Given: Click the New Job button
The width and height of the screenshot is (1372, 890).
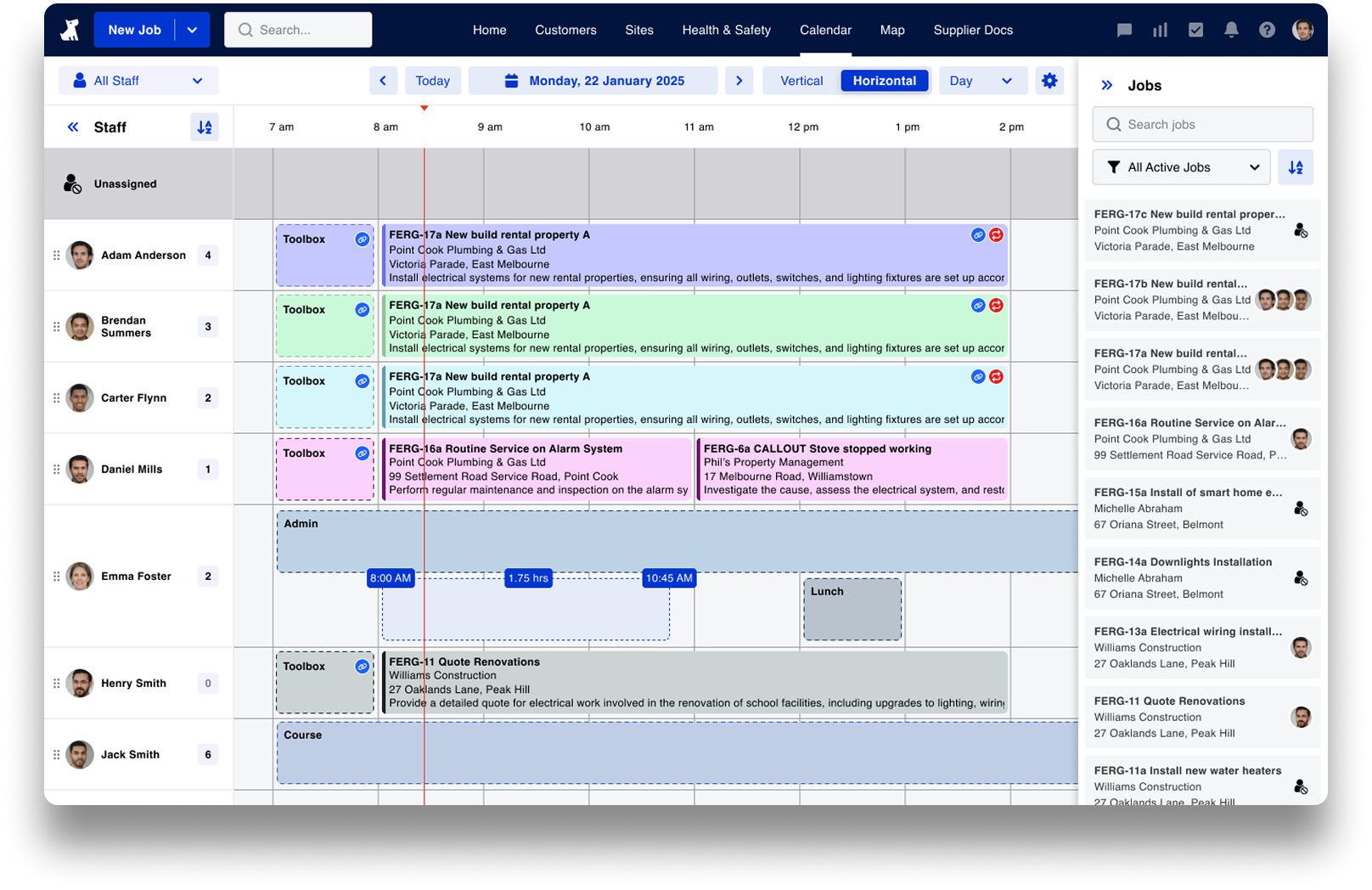Looking at the screenshot, I should (x=134, y=30).
